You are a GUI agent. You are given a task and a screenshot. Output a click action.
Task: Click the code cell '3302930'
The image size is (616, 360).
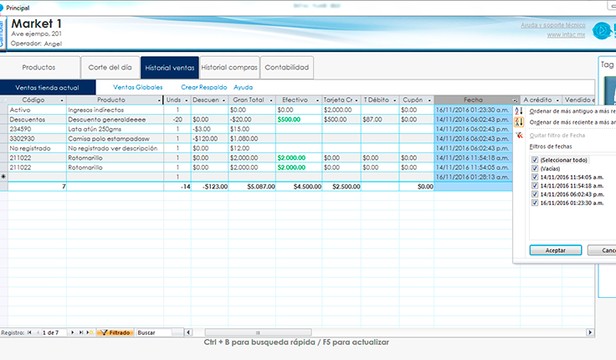pos(37,139)
